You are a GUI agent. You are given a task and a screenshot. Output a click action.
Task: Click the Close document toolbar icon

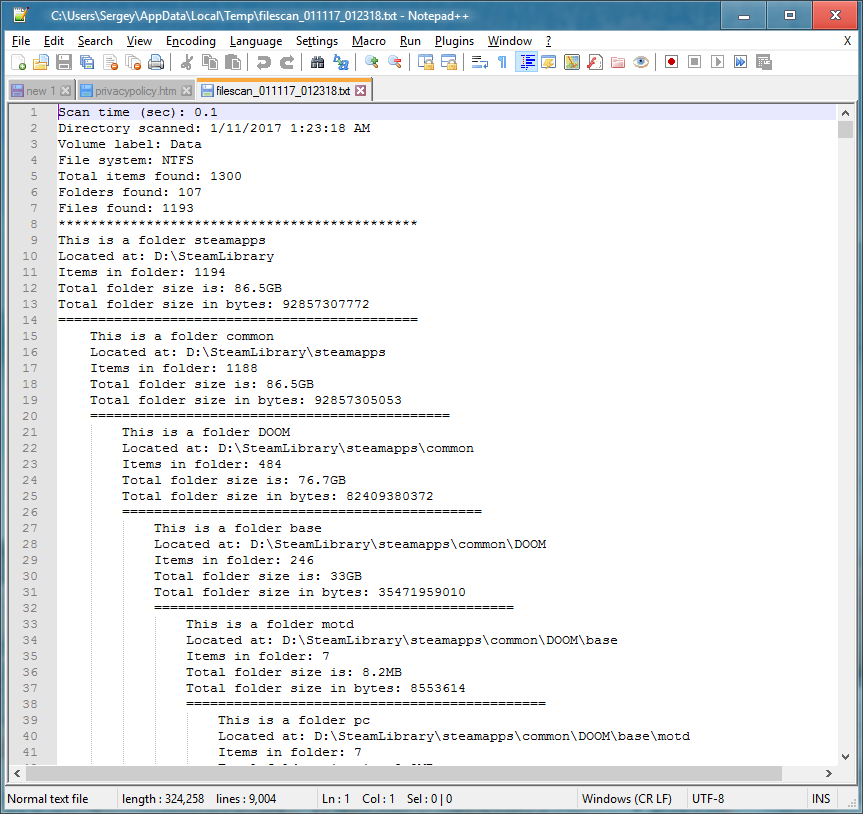[x=110, y=62]
